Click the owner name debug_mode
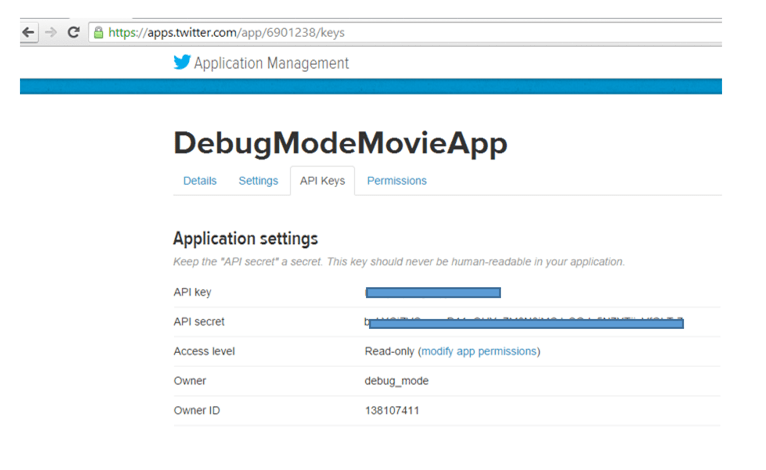The width and height of the screenshot is (766, 470). click(x=397, y=381)
